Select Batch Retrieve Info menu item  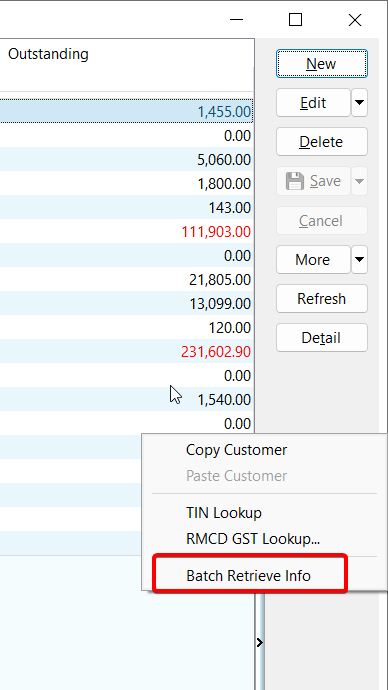pos(249,575)
